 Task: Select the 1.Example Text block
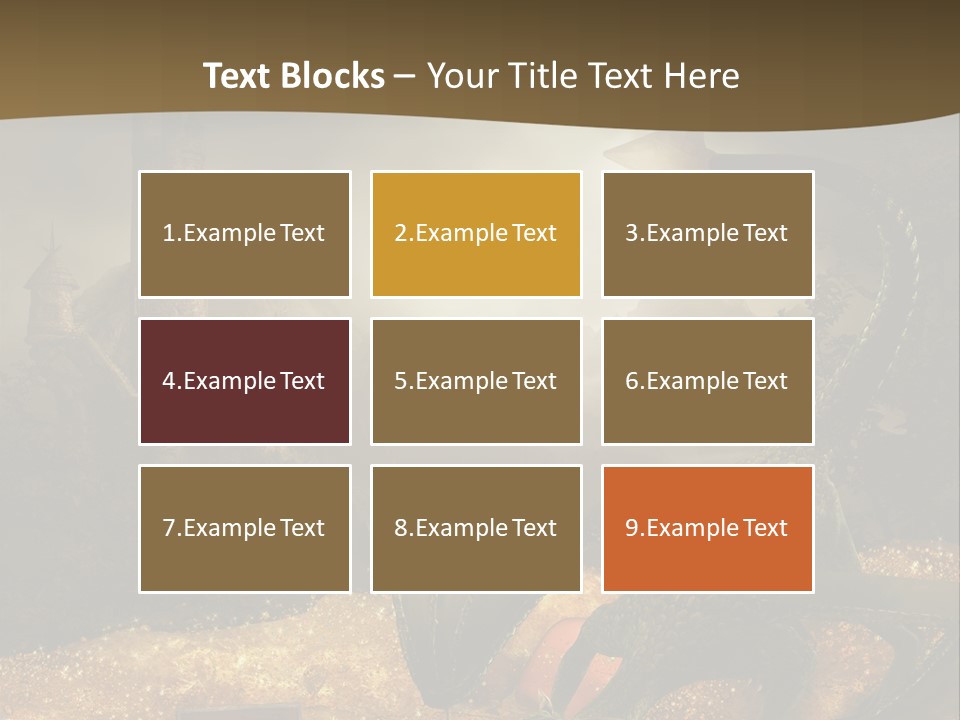tap(244, 234)
